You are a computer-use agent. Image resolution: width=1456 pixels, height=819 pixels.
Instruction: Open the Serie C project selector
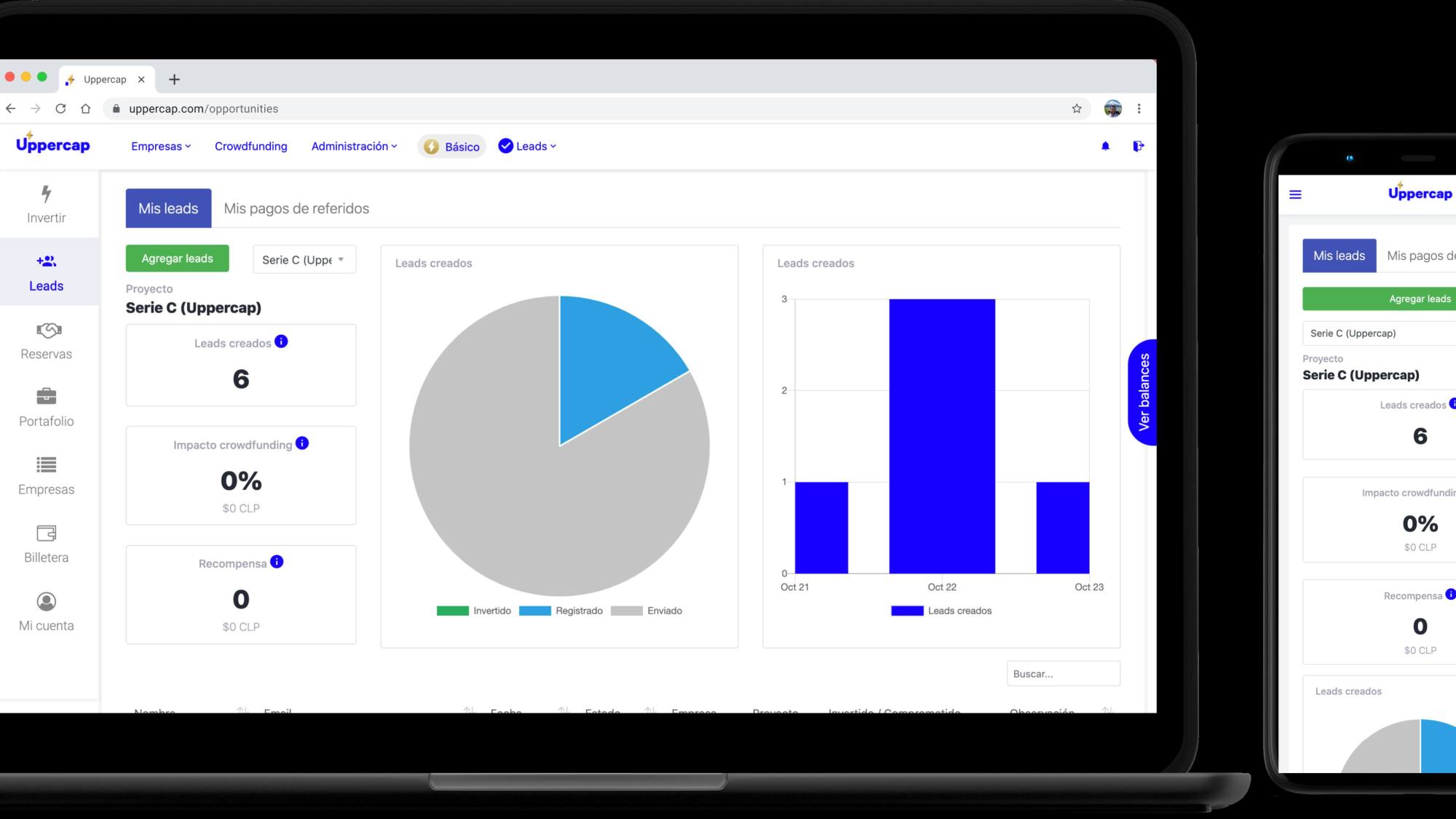tap(304, 259)
